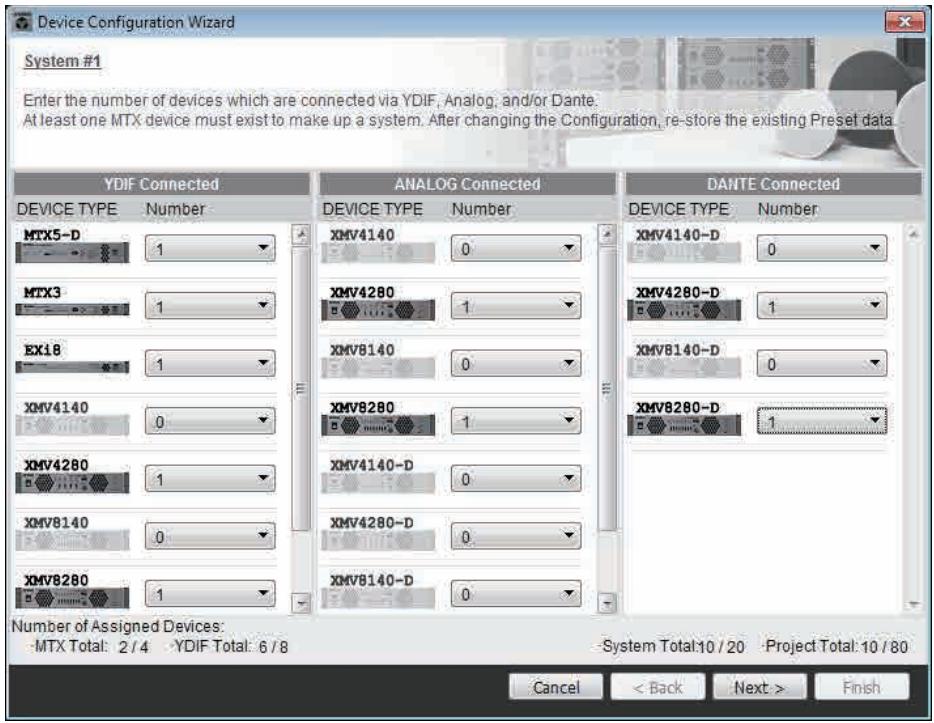Click the ANALOG Connected column header
The height and width of the screenshot is (723, 934).
pyautogui.click(x=467, y=184)
